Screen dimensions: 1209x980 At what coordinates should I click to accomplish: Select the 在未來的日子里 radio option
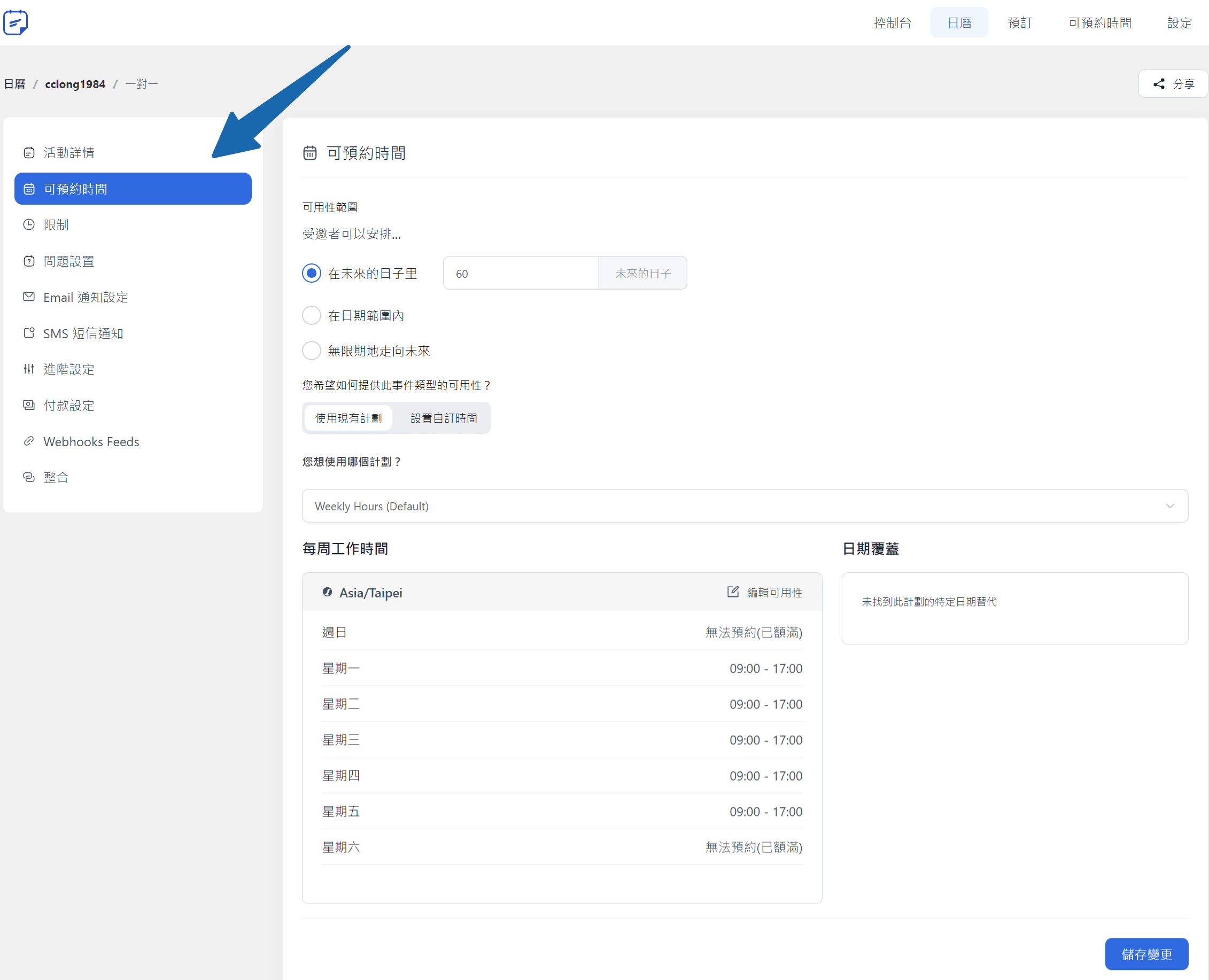pos(312,273)
